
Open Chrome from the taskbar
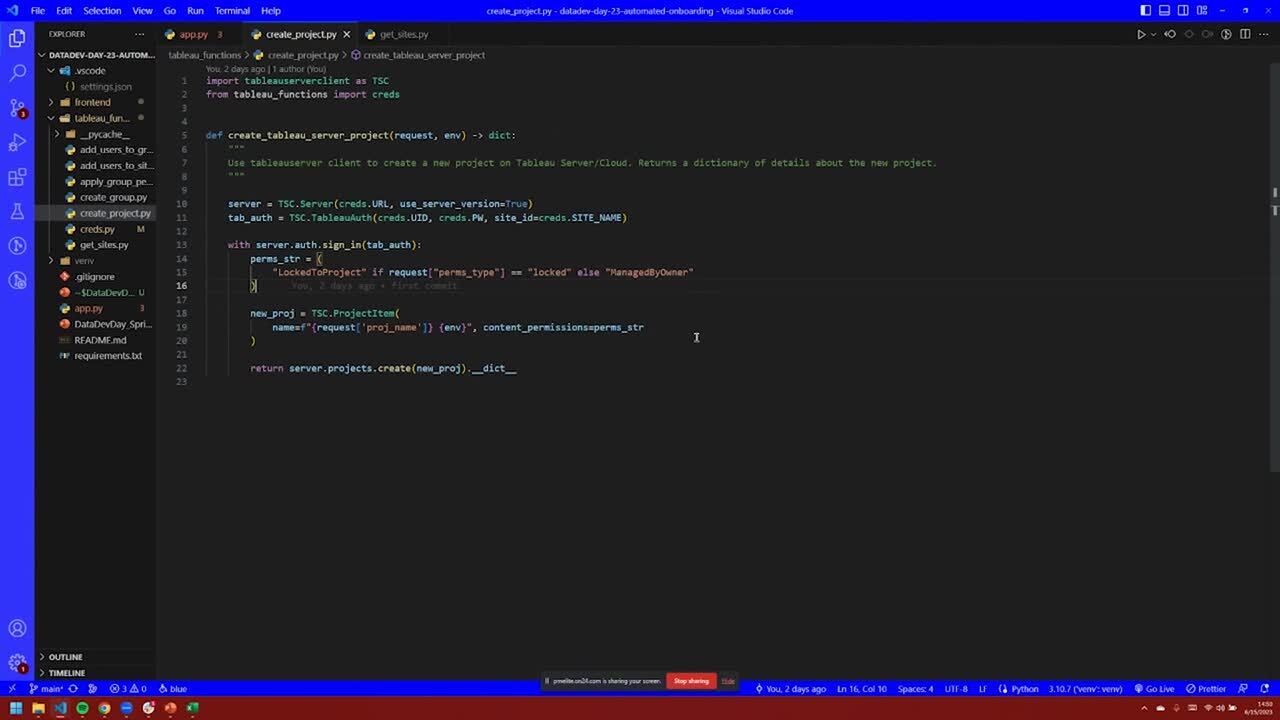[x=104, y=708]
